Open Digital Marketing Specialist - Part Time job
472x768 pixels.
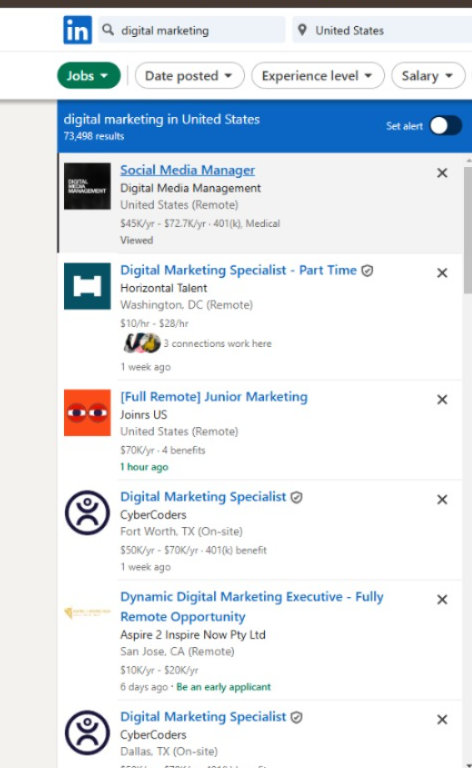point(238,270)
